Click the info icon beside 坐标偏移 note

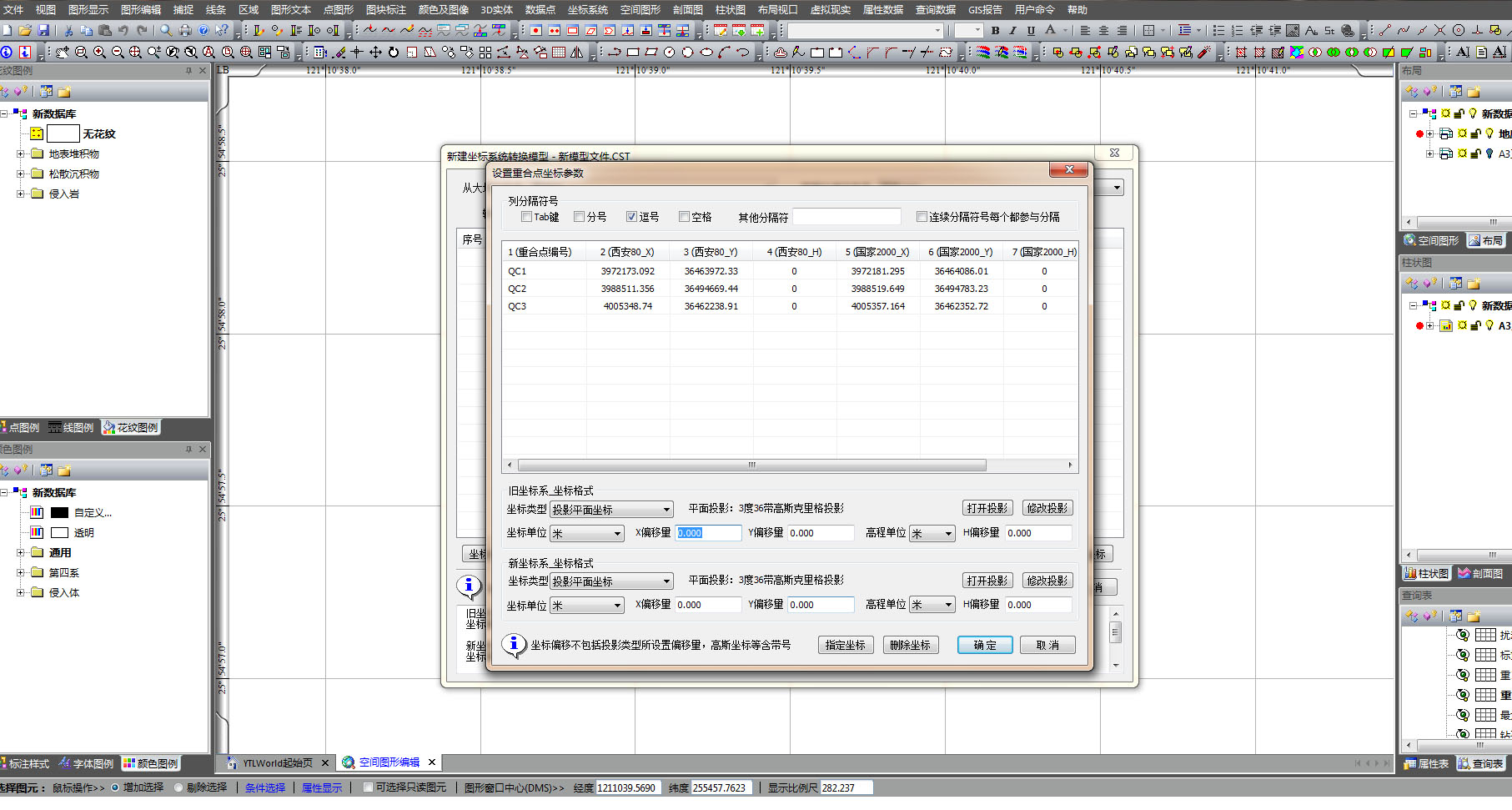coord(514,644)
